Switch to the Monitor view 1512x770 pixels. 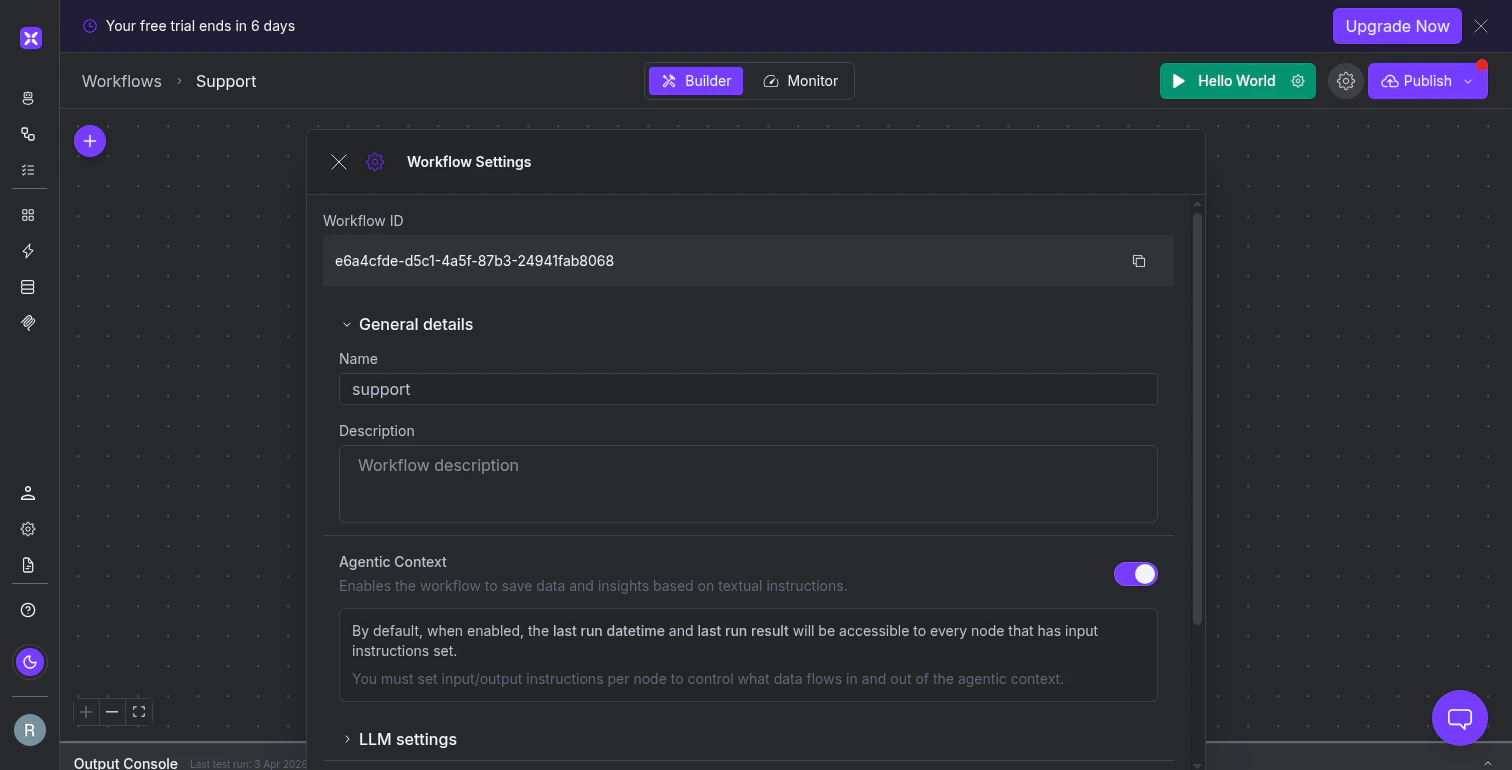pos(801,81)
